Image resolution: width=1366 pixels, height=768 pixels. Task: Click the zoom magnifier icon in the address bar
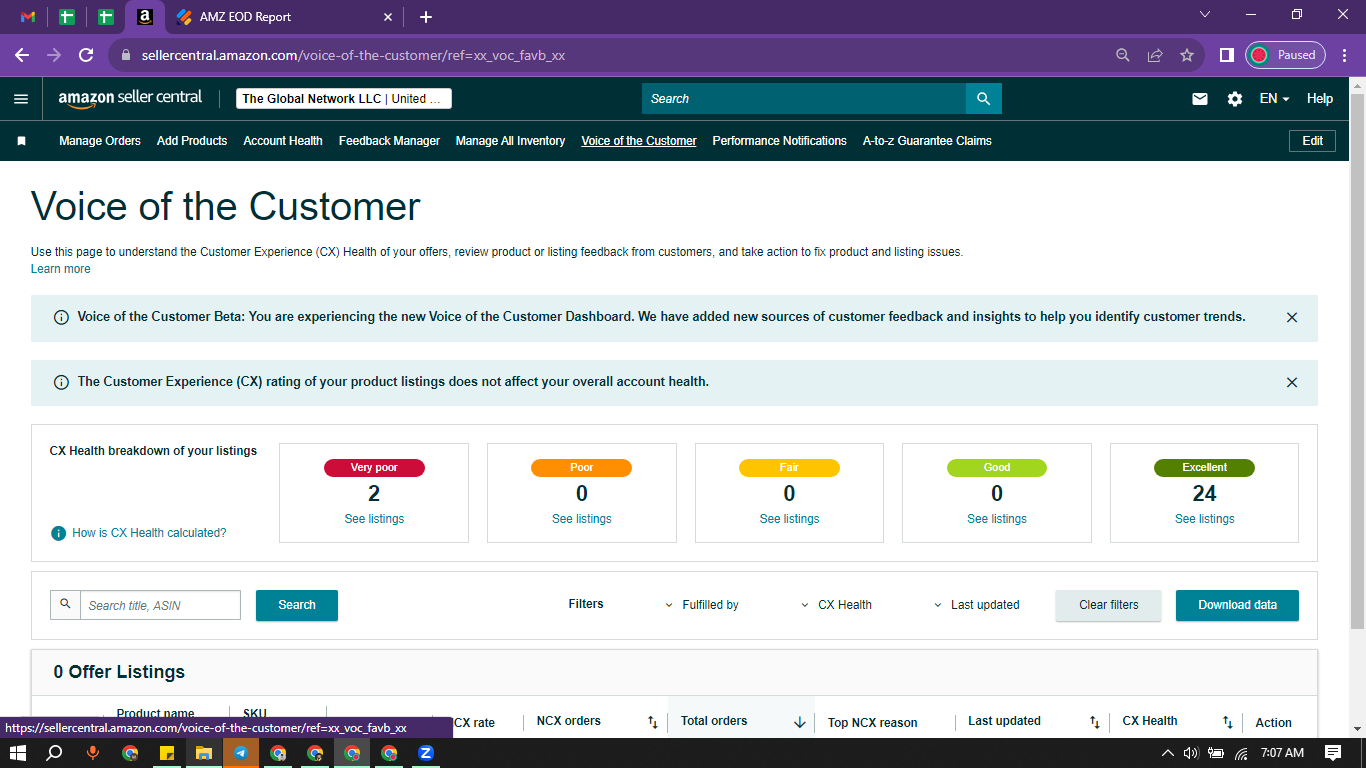tap(1123, 55)
